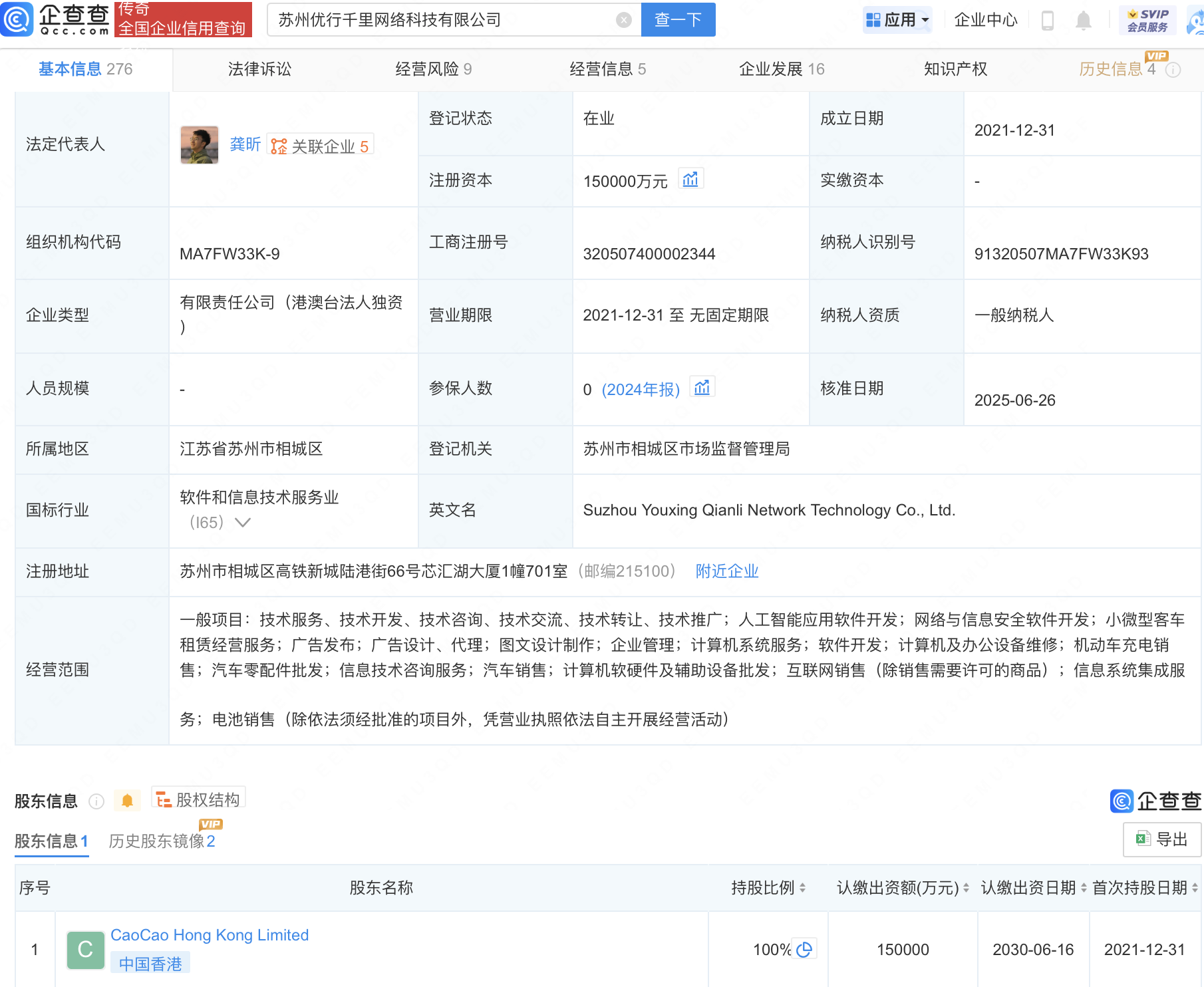The image size is (1204, 987).
Task: Open 企业中心 link
Action: pos(986,20)
